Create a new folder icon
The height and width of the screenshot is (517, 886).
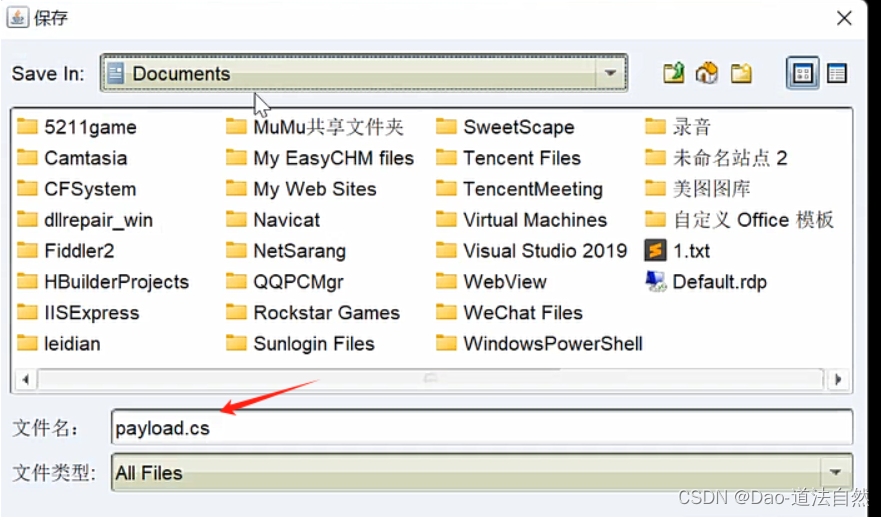(741, 73)
